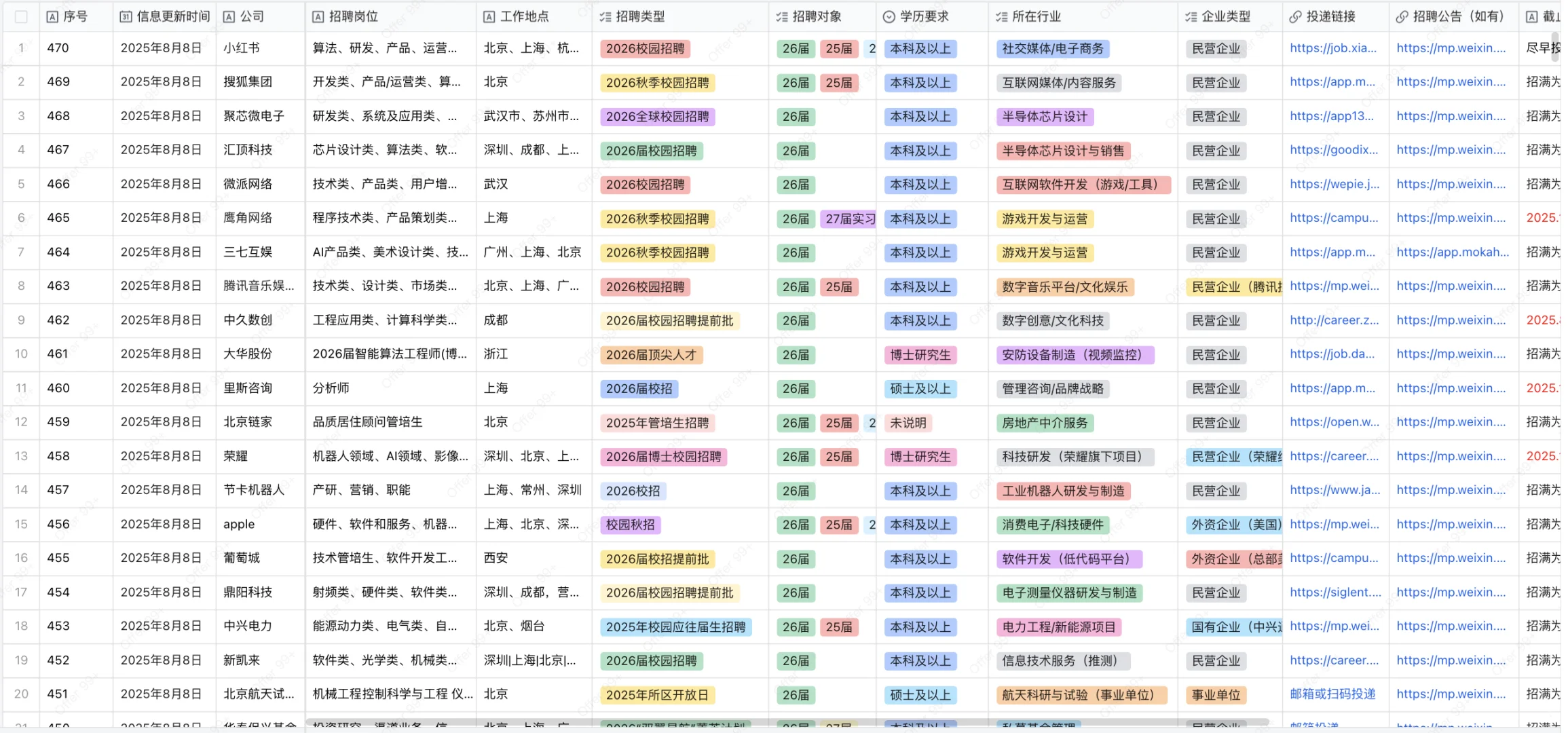Open the mp.weixin announcement link for 搜狐集团

(1451, 82)
